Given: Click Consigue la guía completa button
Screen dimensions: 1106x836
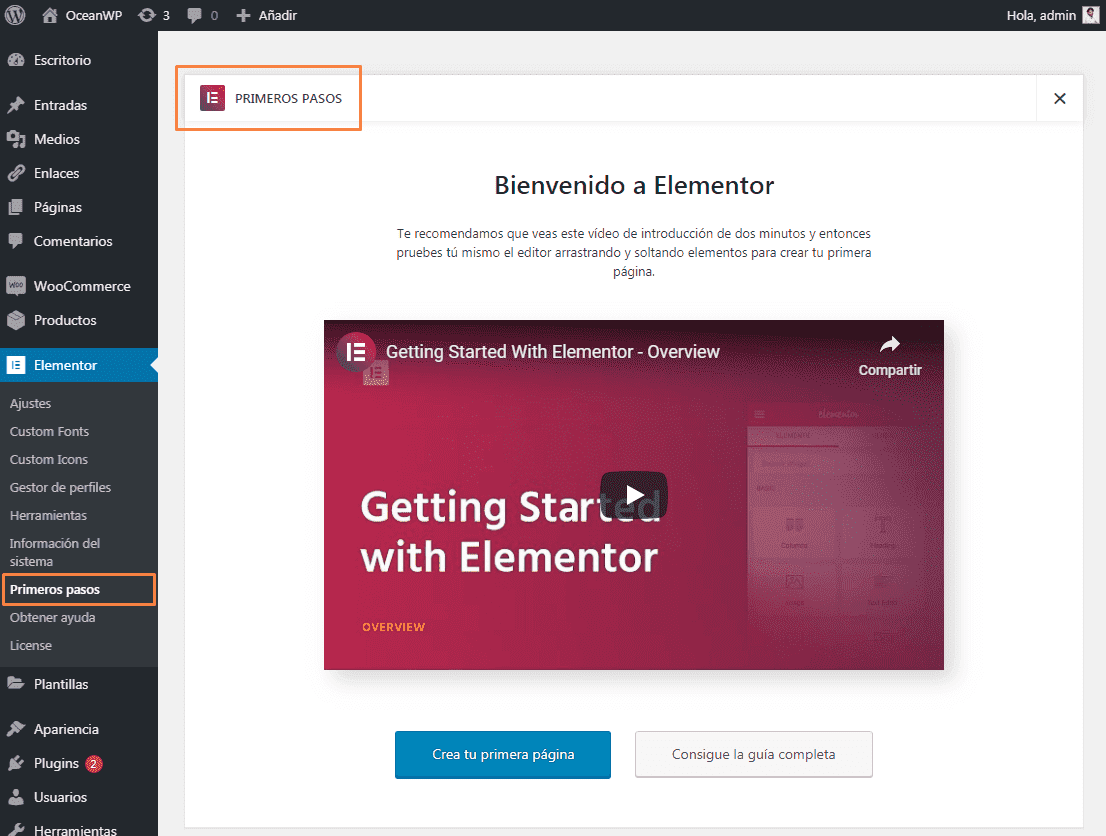Looking at the screenshot, I should click(753, 754).
